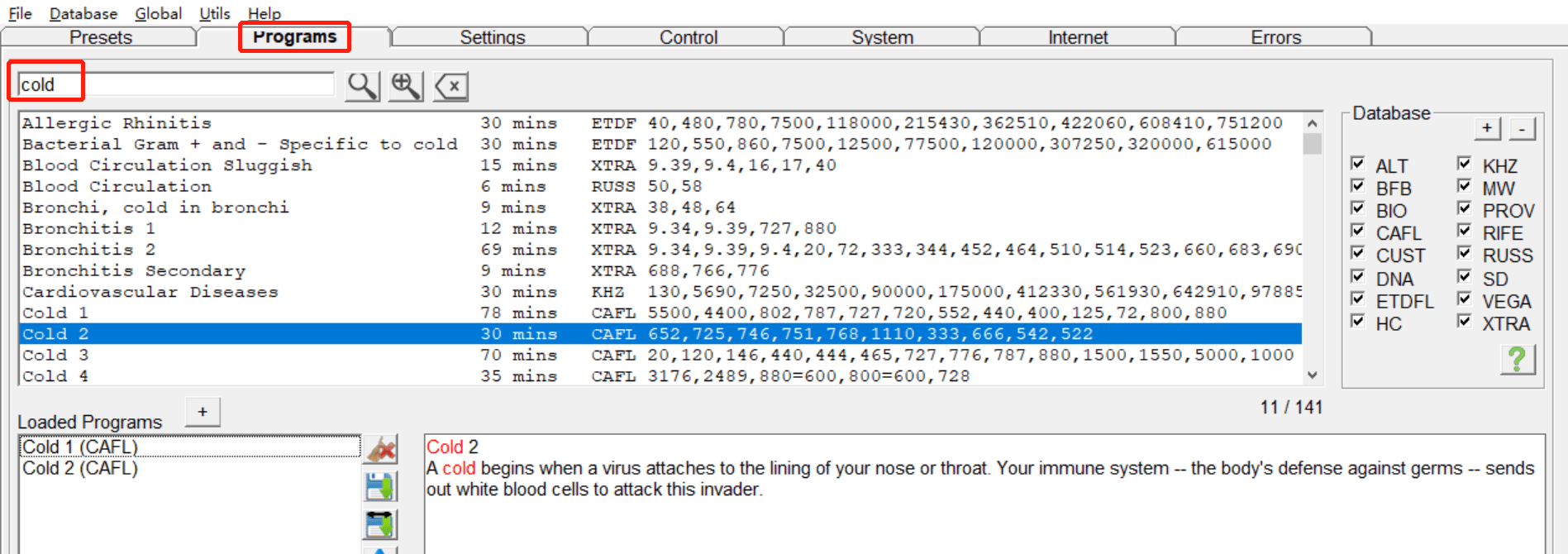1568x554 pixels.
Task: Click Database panel minus button
Action: point(1523,128)
